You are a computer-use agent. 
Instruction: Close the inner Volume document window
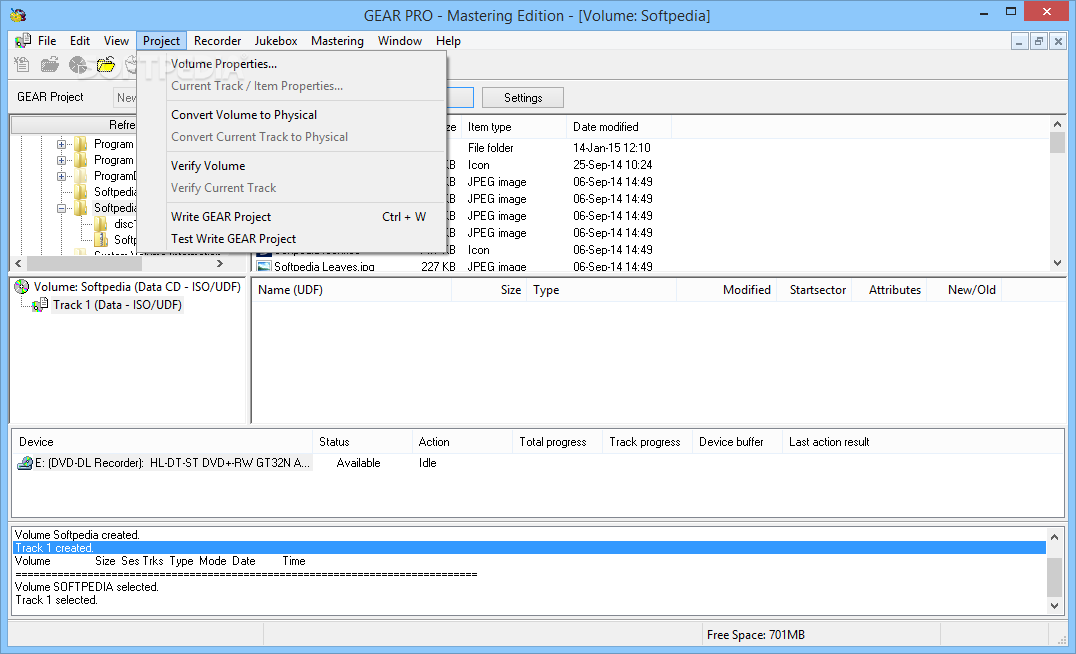(x=1058, y=42)
